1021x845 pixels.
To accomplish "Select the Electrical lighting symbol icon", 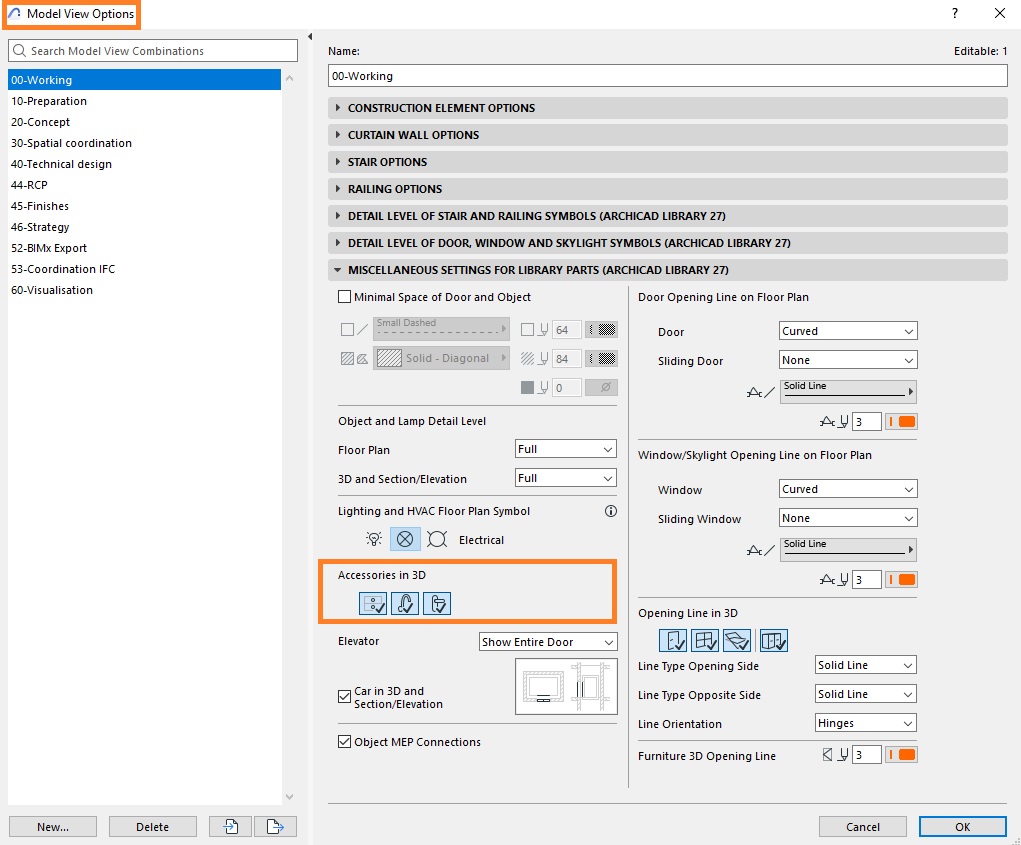I will [405, 539].
